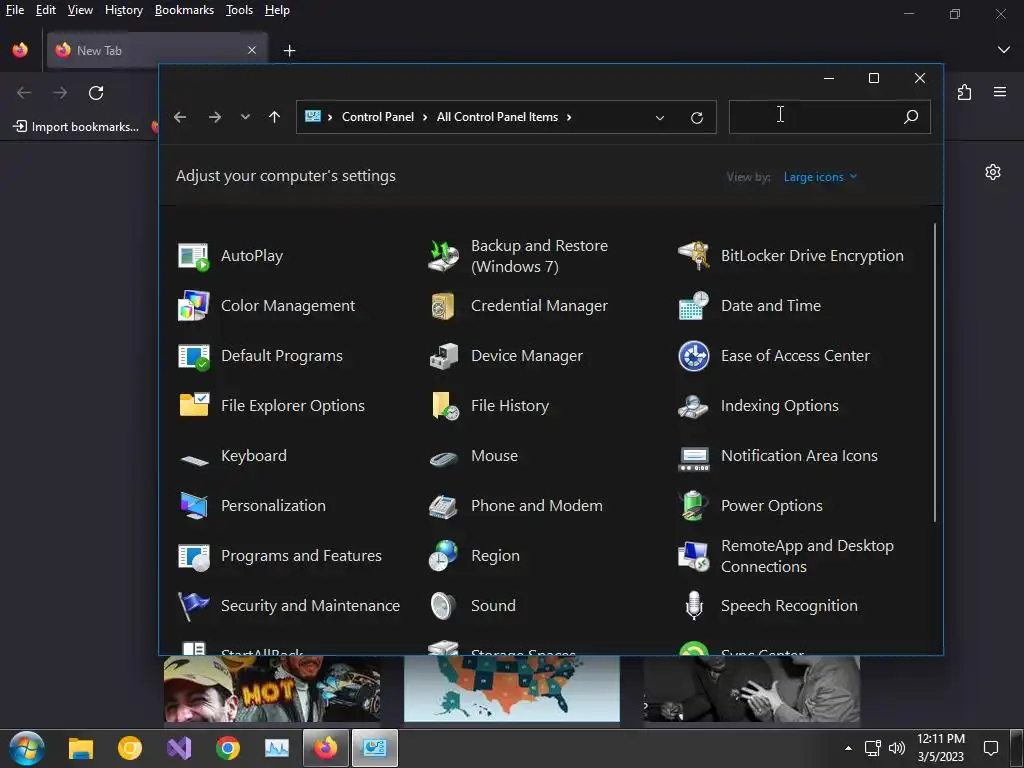Open Firefox new tab settings gear

993,172
